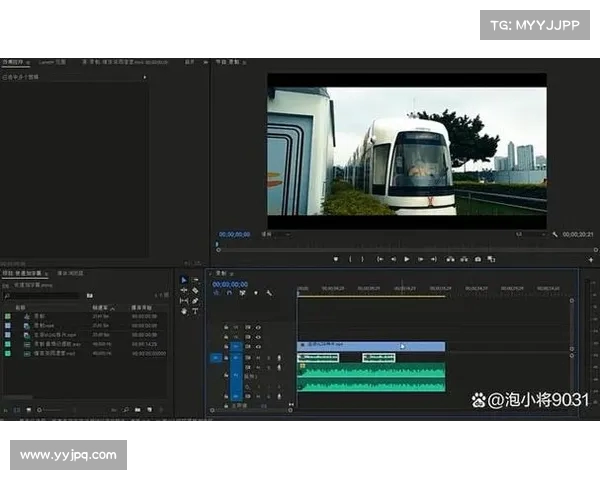
Task: Open timeline display settings wrench
Action: [269, 293]
